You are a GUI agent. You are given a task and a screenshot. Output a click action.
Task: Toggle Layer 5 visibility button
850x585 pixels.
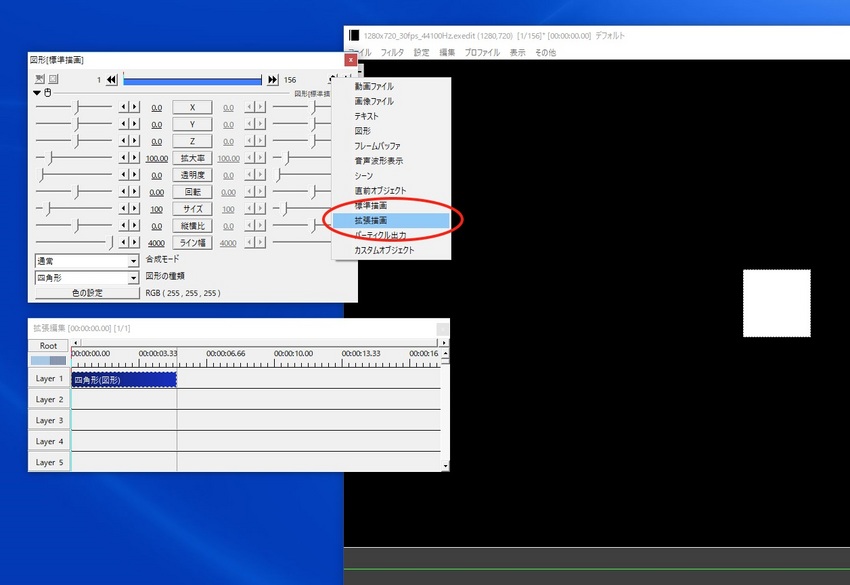coord(49,463)
